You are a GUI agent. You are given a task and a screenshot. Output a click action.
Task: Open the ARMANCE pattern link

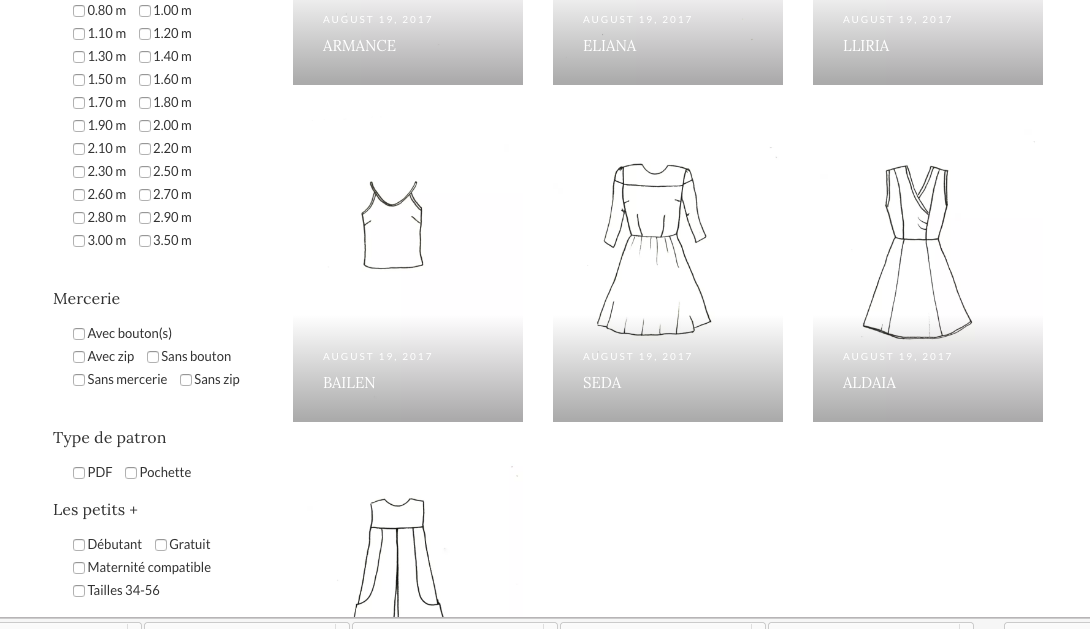tap(359, 46)
